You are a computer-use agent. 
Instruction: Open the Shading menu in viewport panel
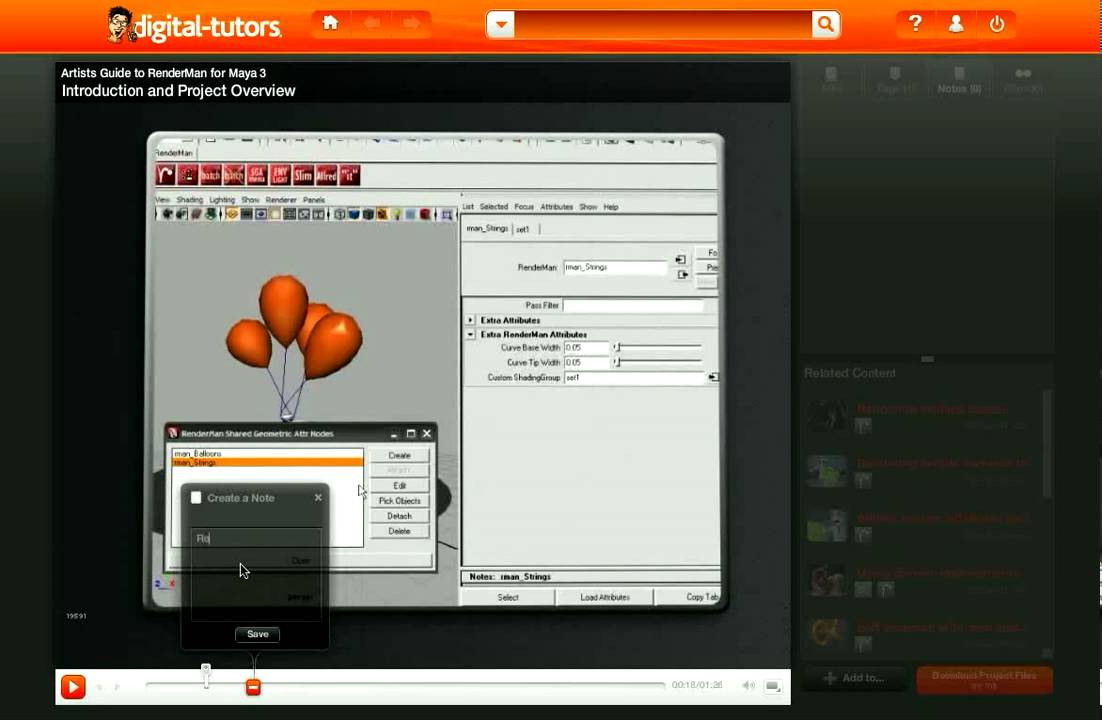click(x=189, y=200)
